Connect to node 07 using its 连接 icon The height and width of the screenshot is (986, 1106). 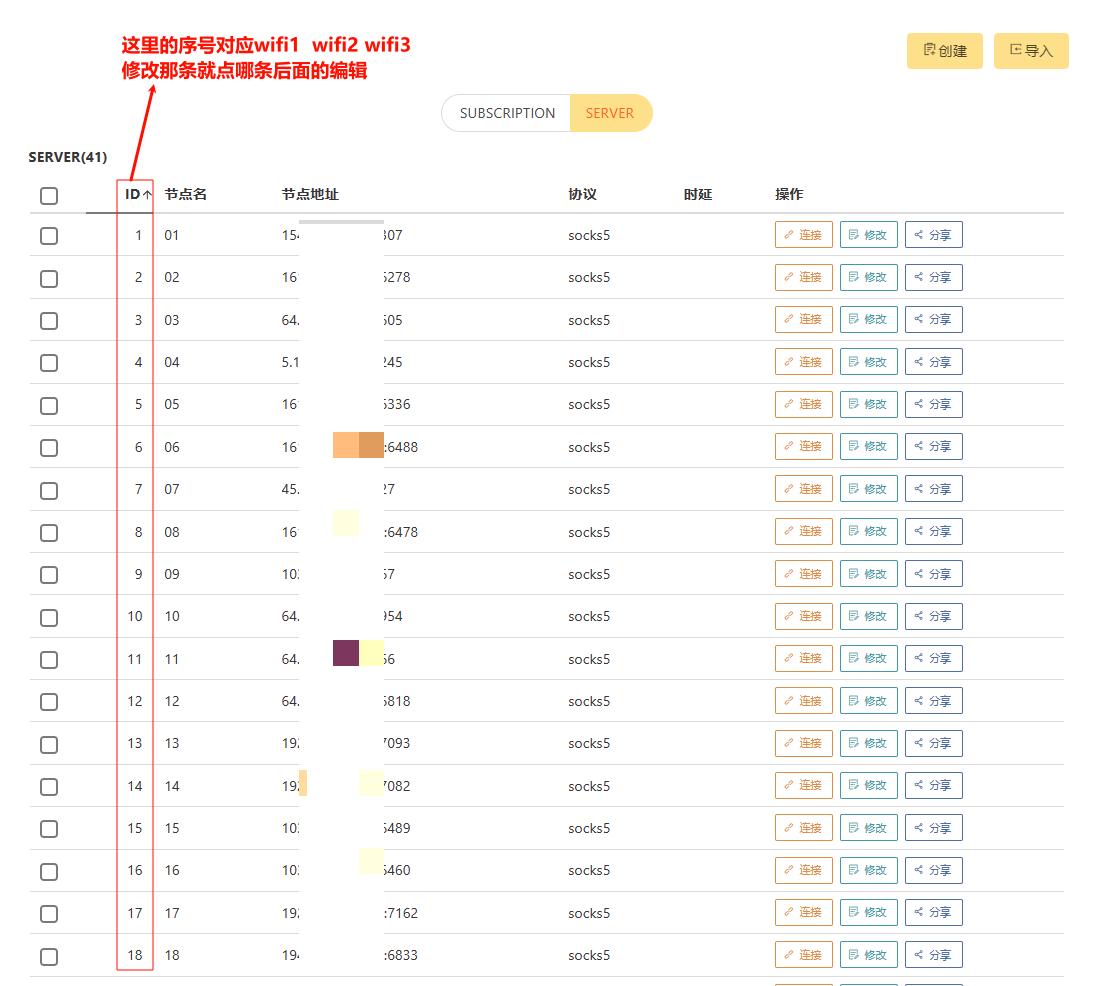(x=803, y=488)
